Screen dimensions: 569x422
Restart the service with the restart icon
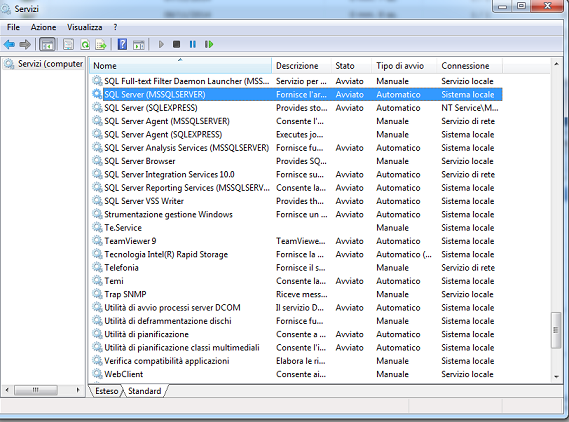(x=209, y=45)
